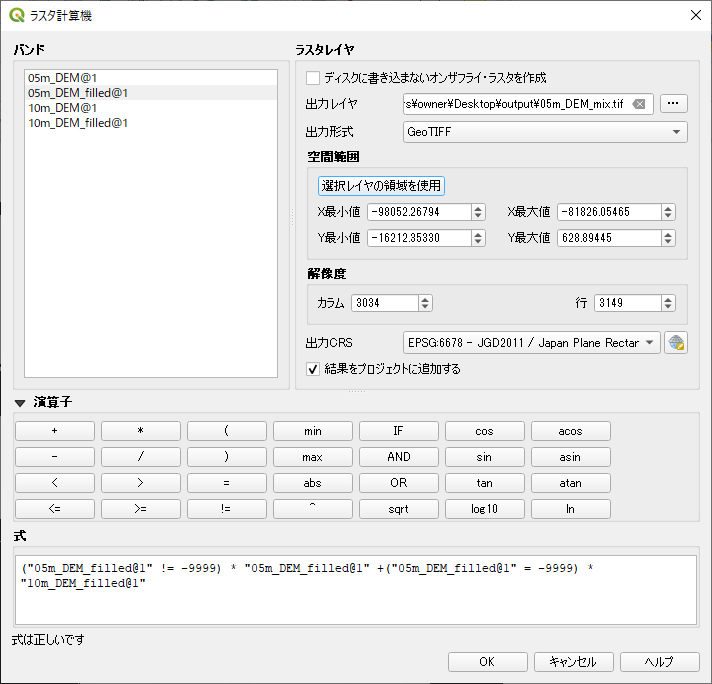
Task: Open the CRS selector globe icon
Action: [676, 342]
